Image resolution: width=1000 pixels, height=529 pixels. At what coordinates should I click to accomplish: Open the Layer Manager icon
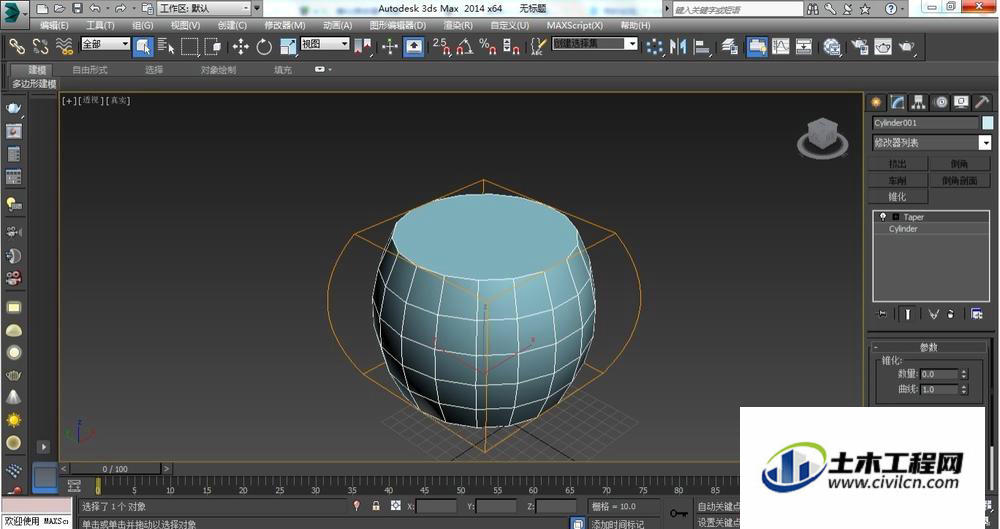[x=730, y=47]
